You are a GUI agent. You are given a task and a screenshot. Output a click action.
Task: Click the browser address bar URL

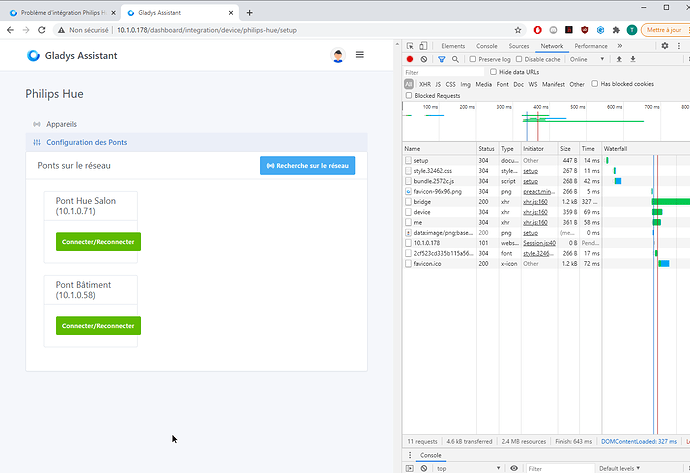pyautogui.click(x=207, y=30)
